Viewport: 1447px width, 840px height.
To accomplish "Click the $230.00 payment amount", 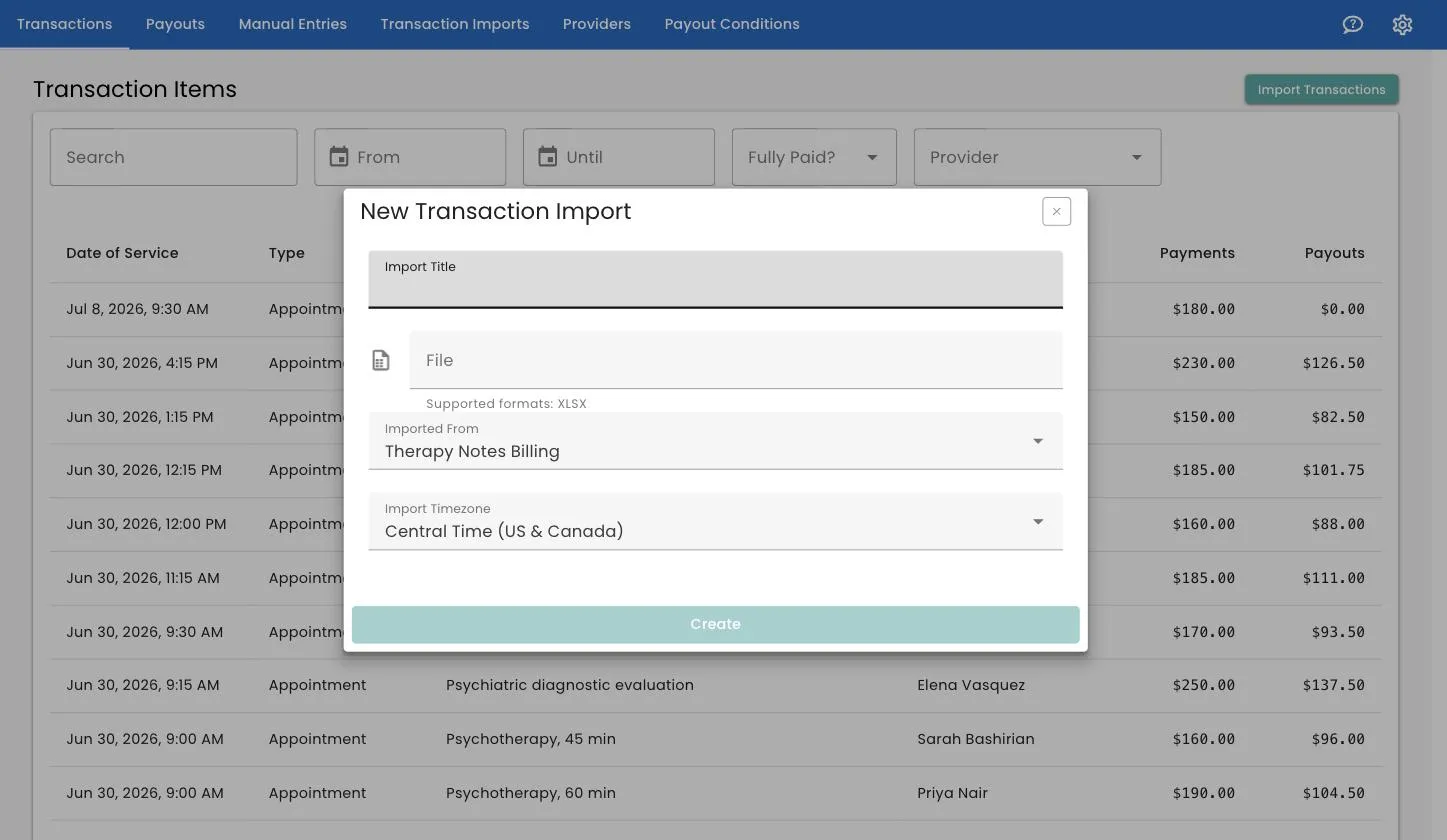I will pos(1204,363).
